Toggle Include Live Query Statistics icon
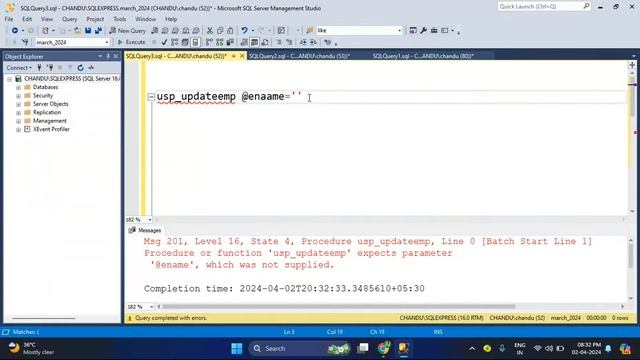 pos(220,42)
